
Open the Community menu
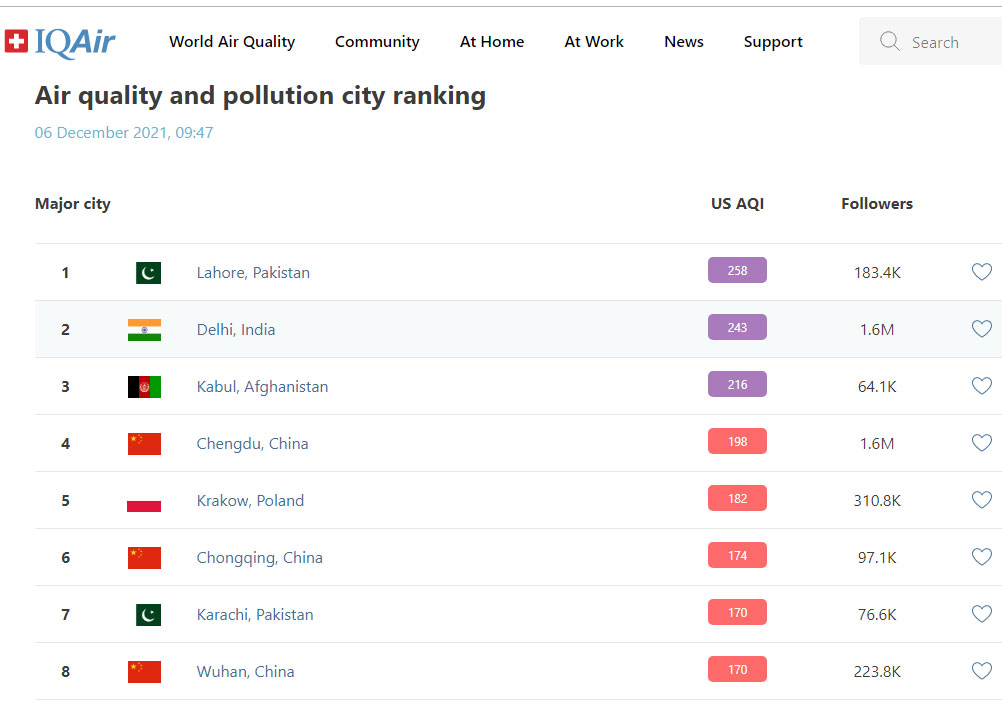coord(377,42)
